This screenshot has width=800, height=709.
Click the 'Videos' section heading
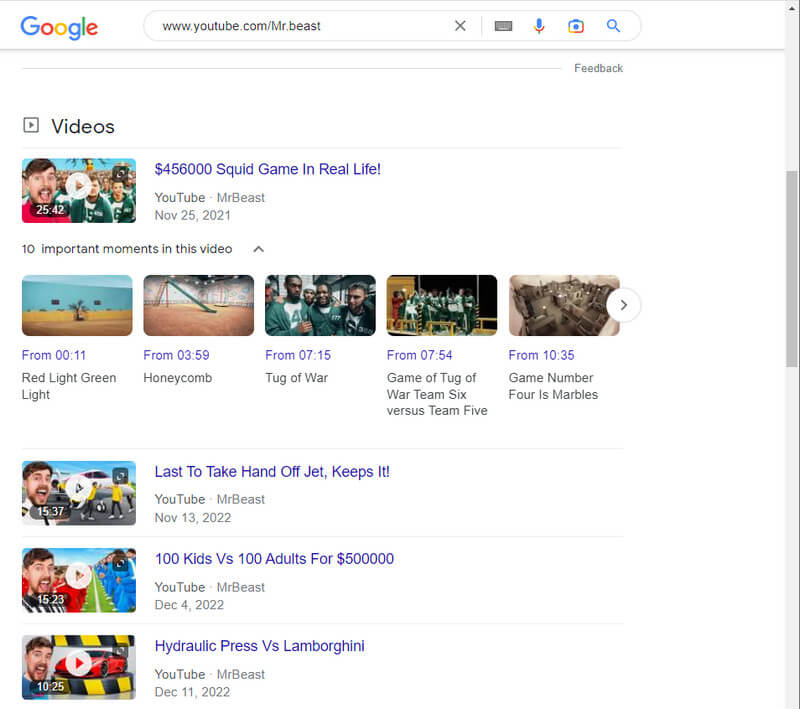83,126
